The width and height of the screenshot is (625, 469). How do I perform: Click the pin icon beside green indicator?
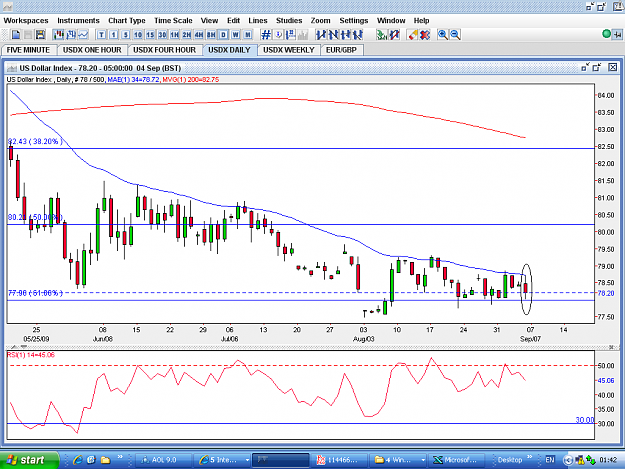pos(617,35)
